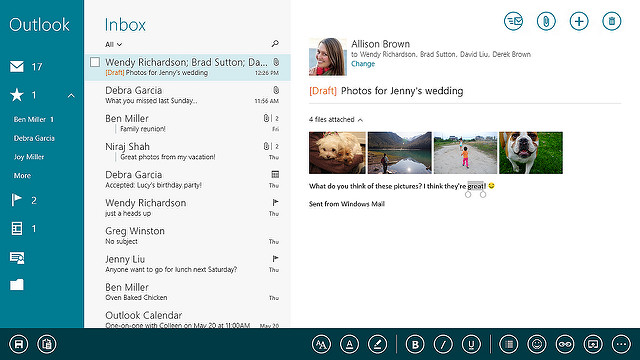Delete the draft with trash icon
The image size is (640, 360).
(611, 21)
